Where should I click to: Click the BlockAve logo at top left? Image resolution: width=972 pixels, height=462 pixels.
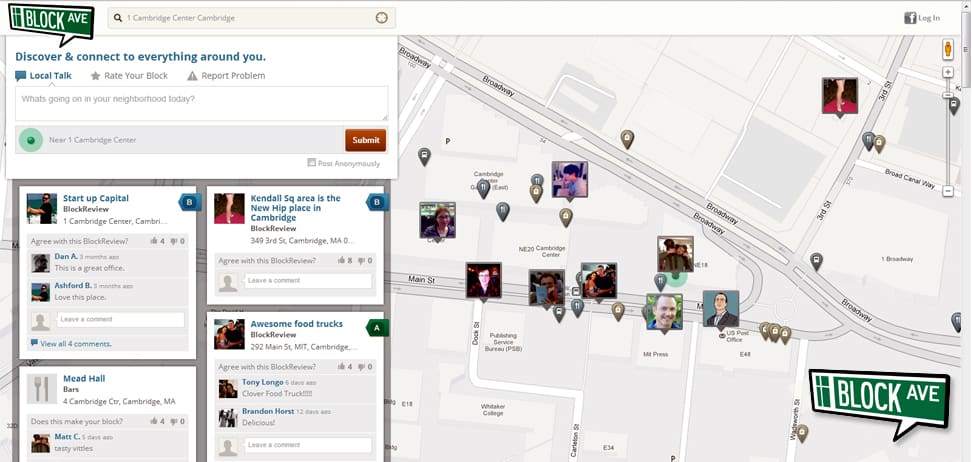(50, 18)
